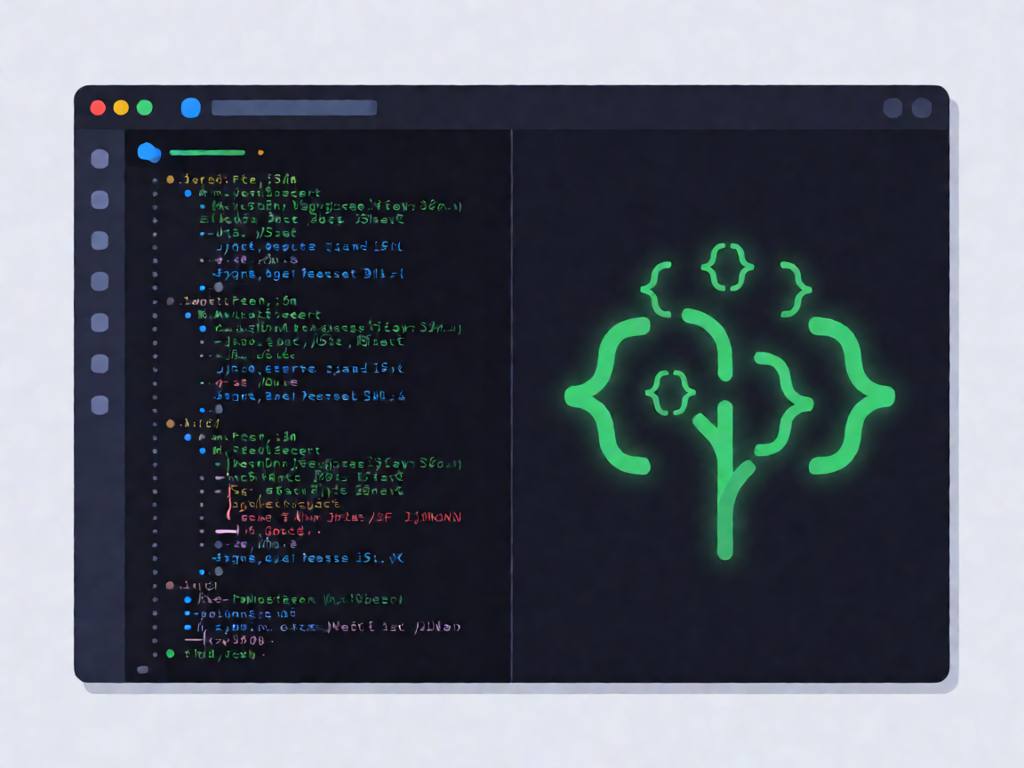Expand the top orange root node of the code tree
Screen dimensions: 1024x768
(170, 180)
